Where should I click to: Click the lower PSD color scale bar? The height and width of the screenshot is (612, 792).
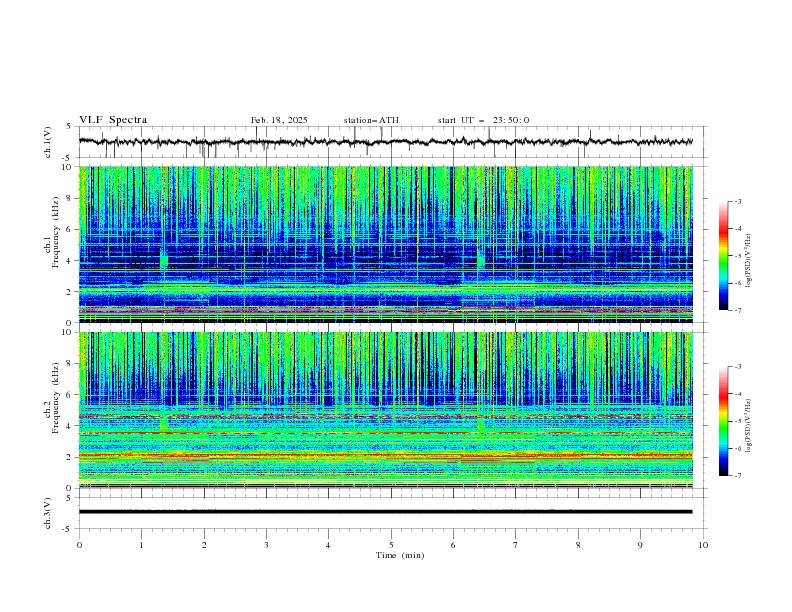(x=723, y=421)
